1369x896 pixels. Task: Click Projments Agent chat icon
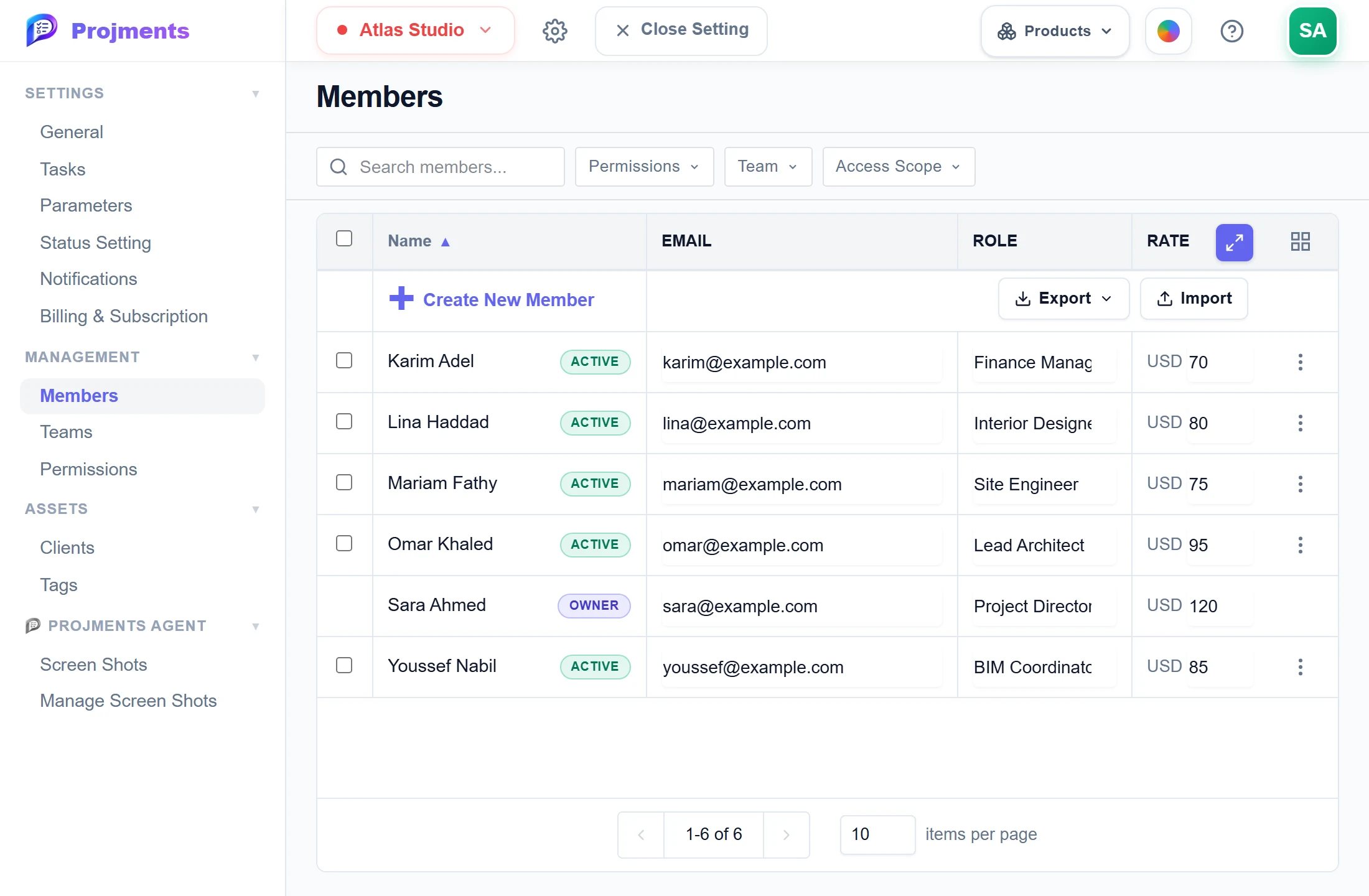(x=33, y=625)
